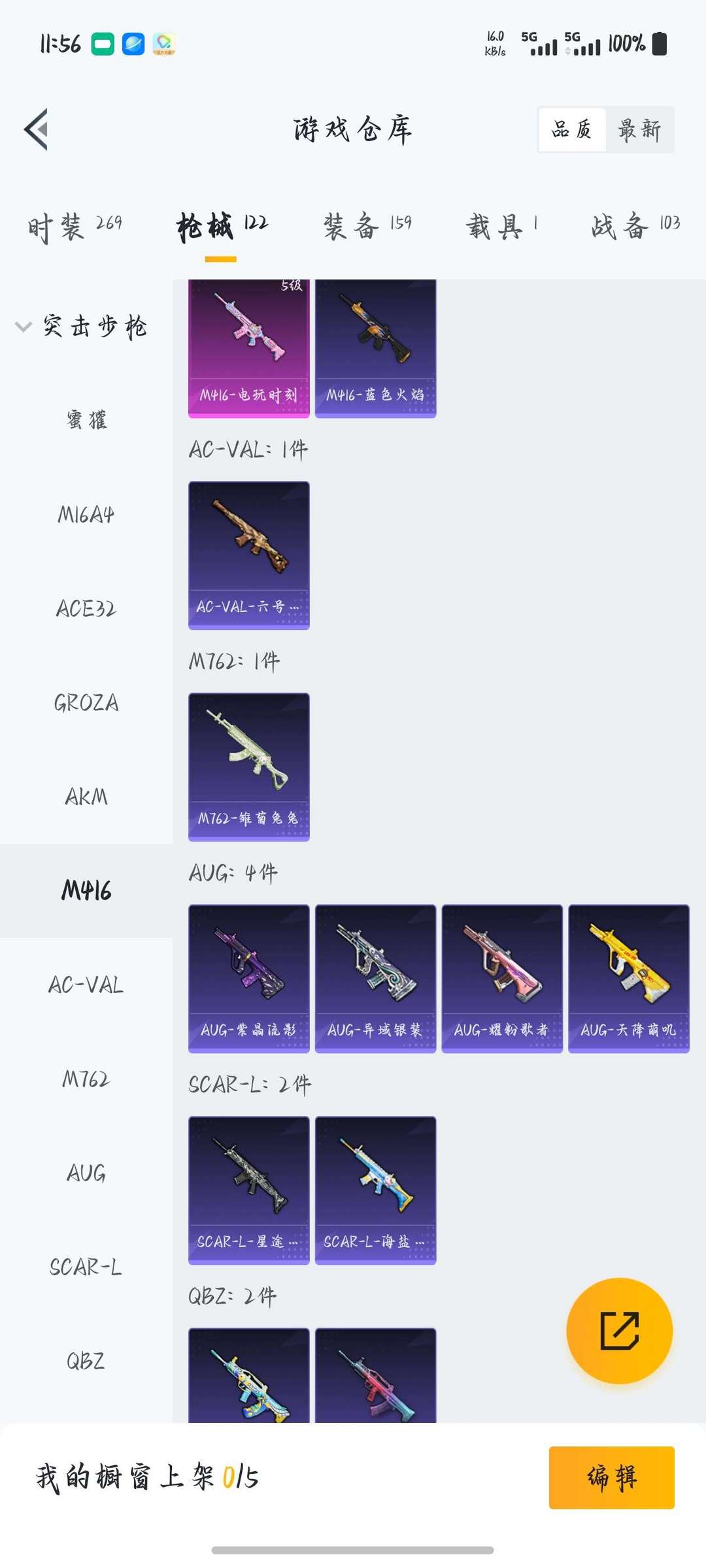Select the AC-VAL skin card

pyautogui.click(x=248, y=555)
